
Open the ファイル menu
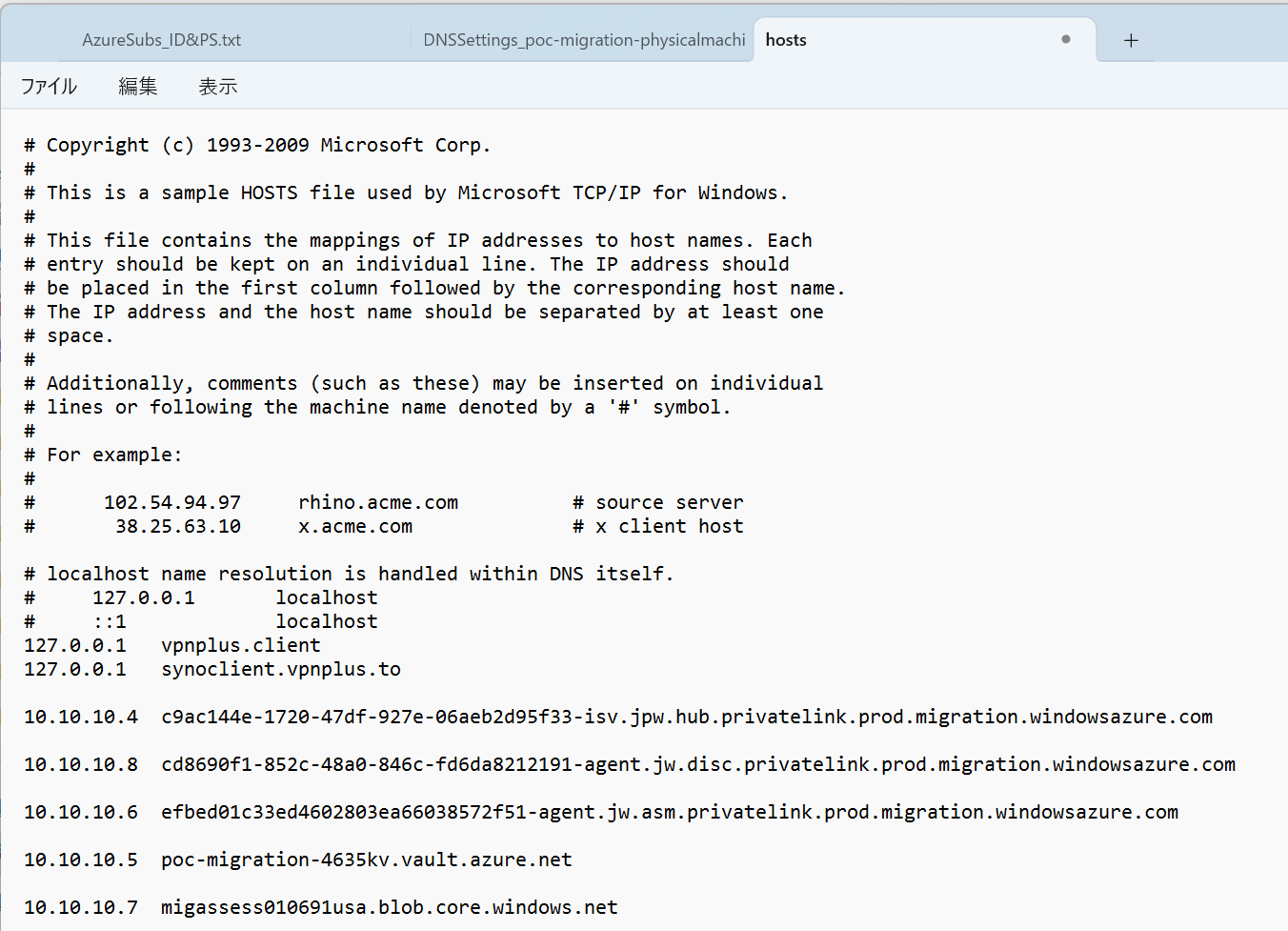[x=49, y=86]
